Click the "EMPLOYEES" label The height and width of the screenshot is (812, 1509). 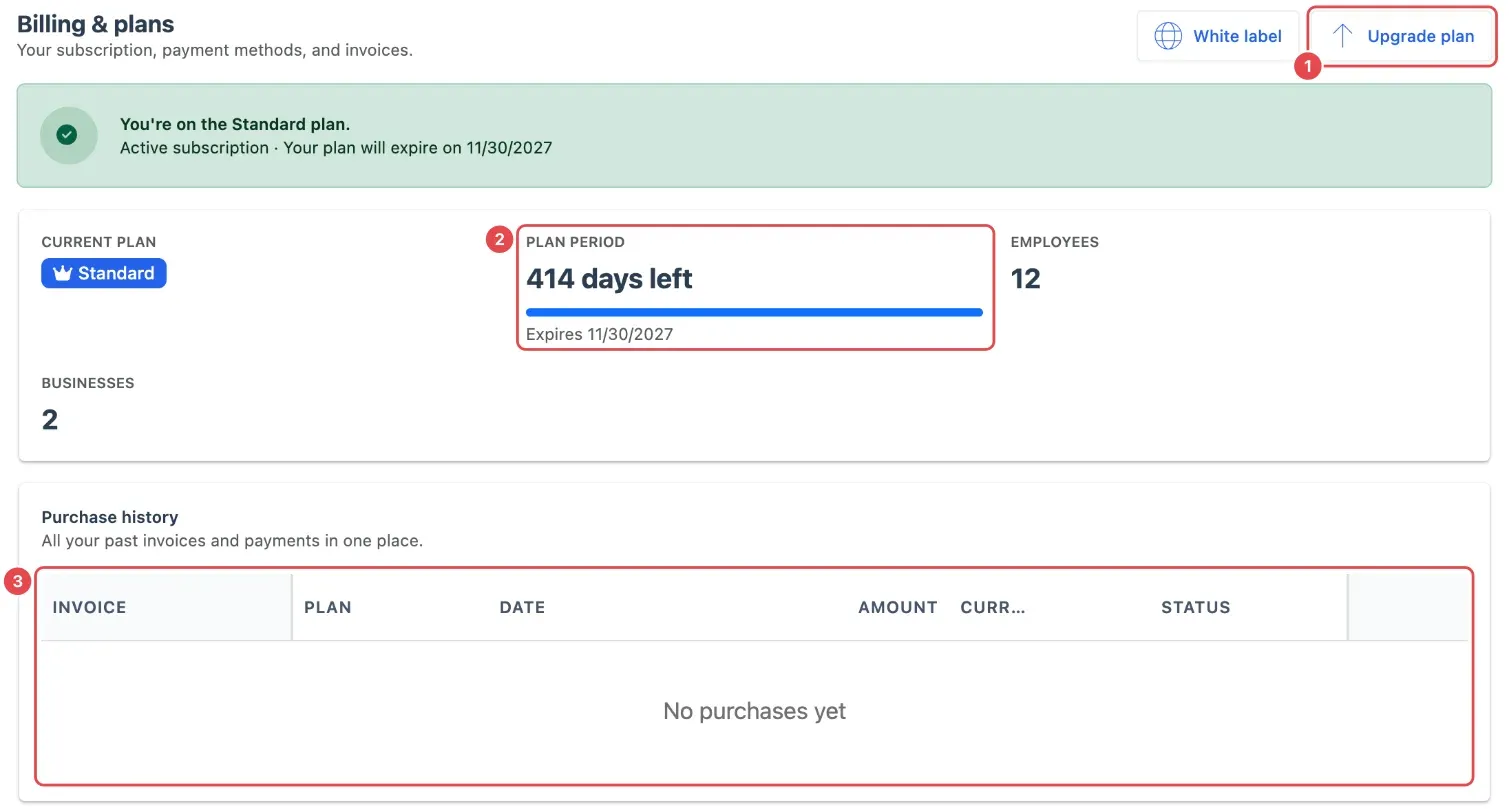click(1054, 242)
